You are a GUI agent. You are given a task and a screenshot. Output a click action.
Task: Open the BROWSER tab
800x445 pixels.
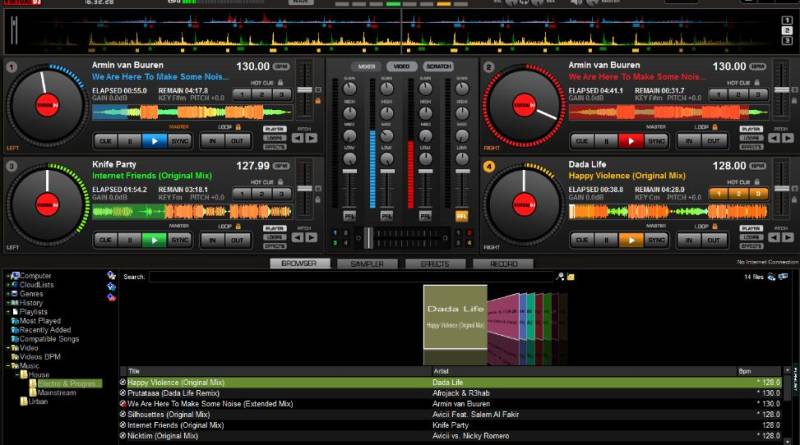[x=299, y=264]
